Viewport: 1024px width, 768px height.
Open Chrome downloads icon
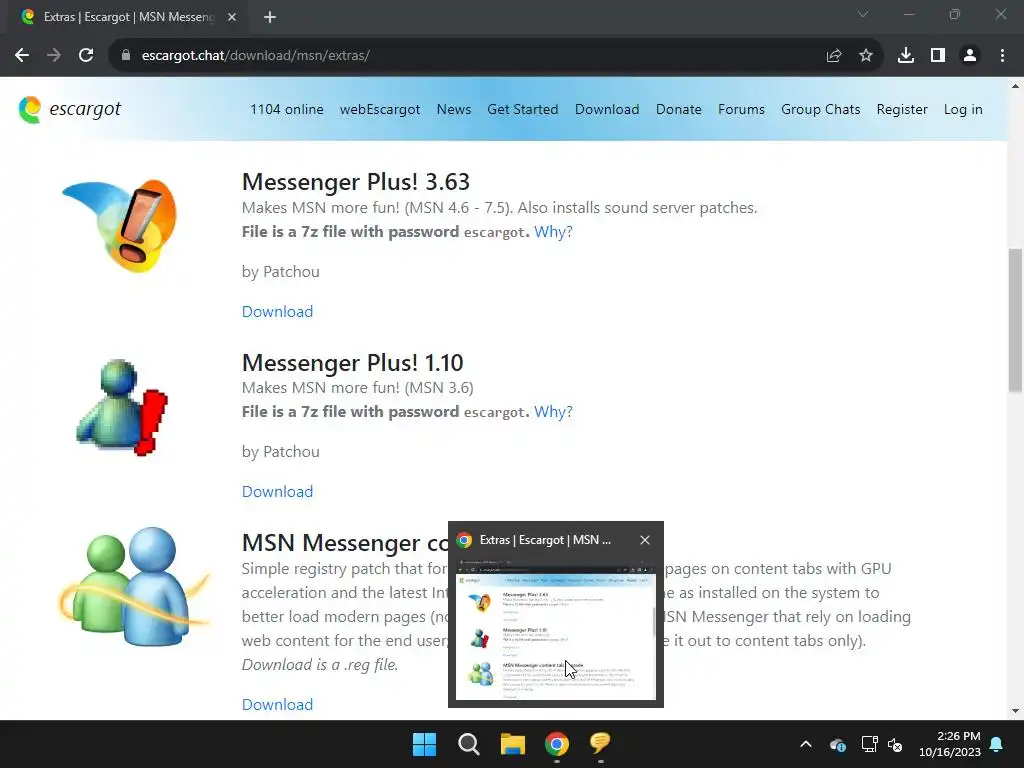click(x=906, y=56)
